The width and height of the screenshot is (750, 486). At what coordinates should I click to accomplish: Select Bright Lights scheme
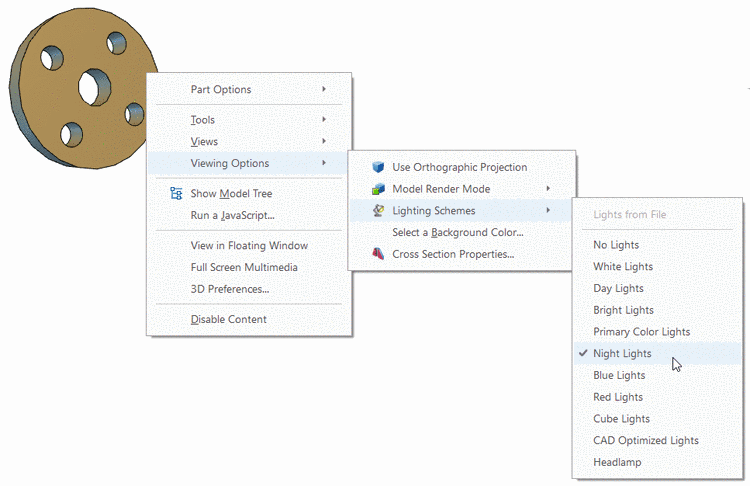658,310
